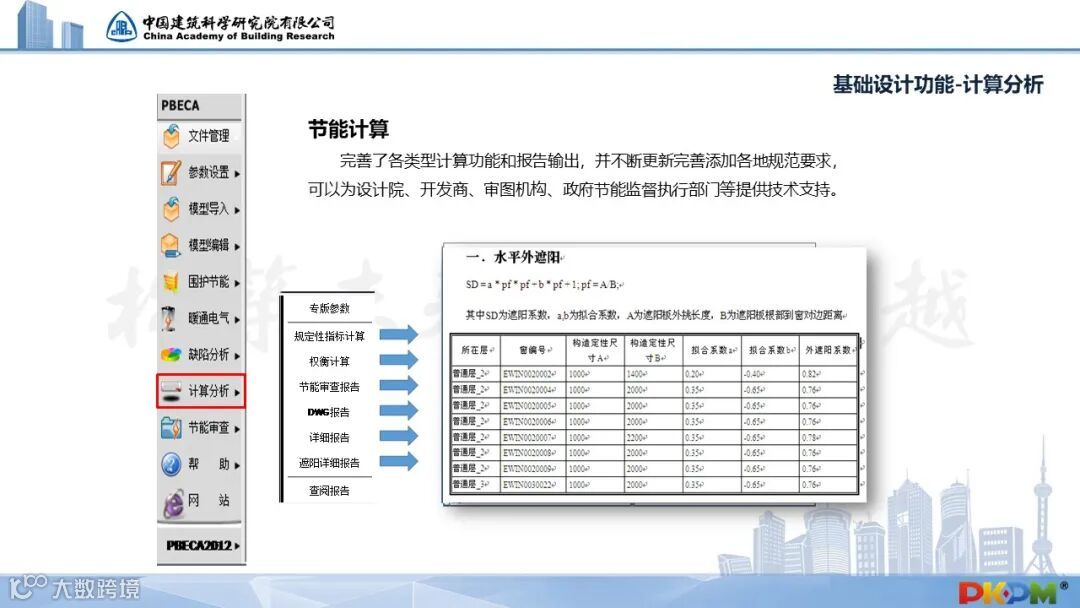Screen dimensions: 1080x608
Task: Click the 拟合系数b column header
Action: (x=770, y=350)
